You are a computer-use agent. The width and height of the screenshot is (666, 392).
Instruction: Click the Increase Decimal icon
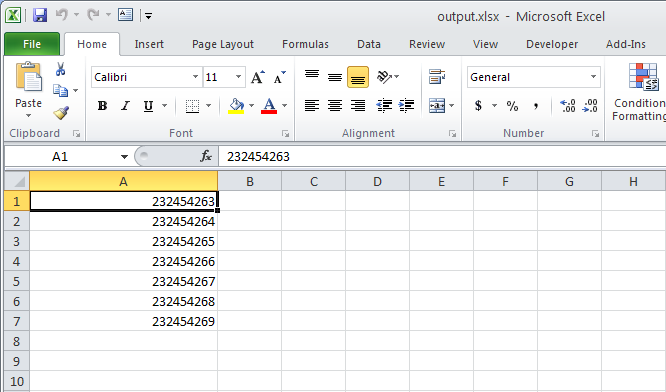pyautogui.click(x=567, y=105)
